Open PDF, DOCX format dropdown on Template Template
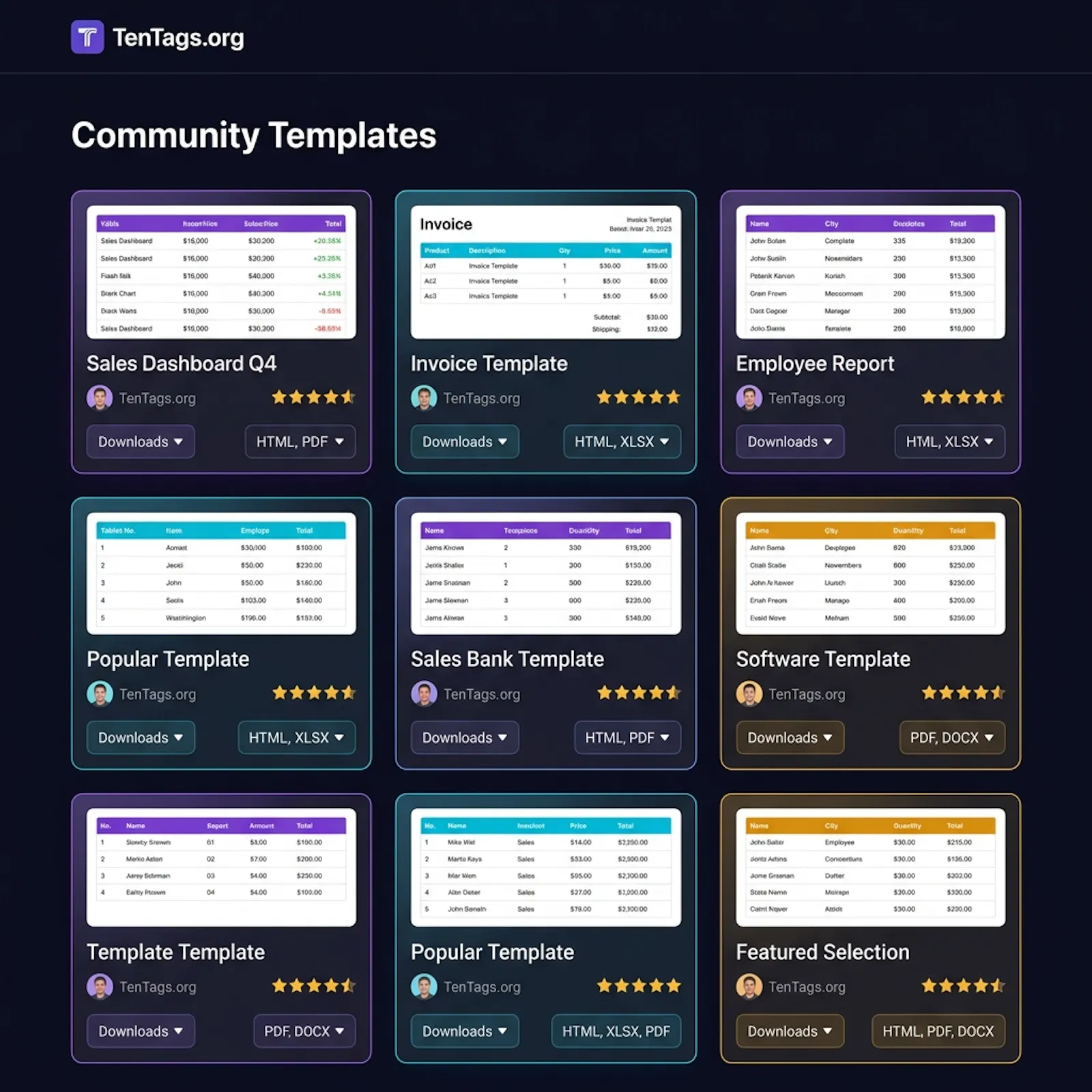The height and width of the screenshot is (1092, 1092). pyautogui.click(x=304, y=1031)
